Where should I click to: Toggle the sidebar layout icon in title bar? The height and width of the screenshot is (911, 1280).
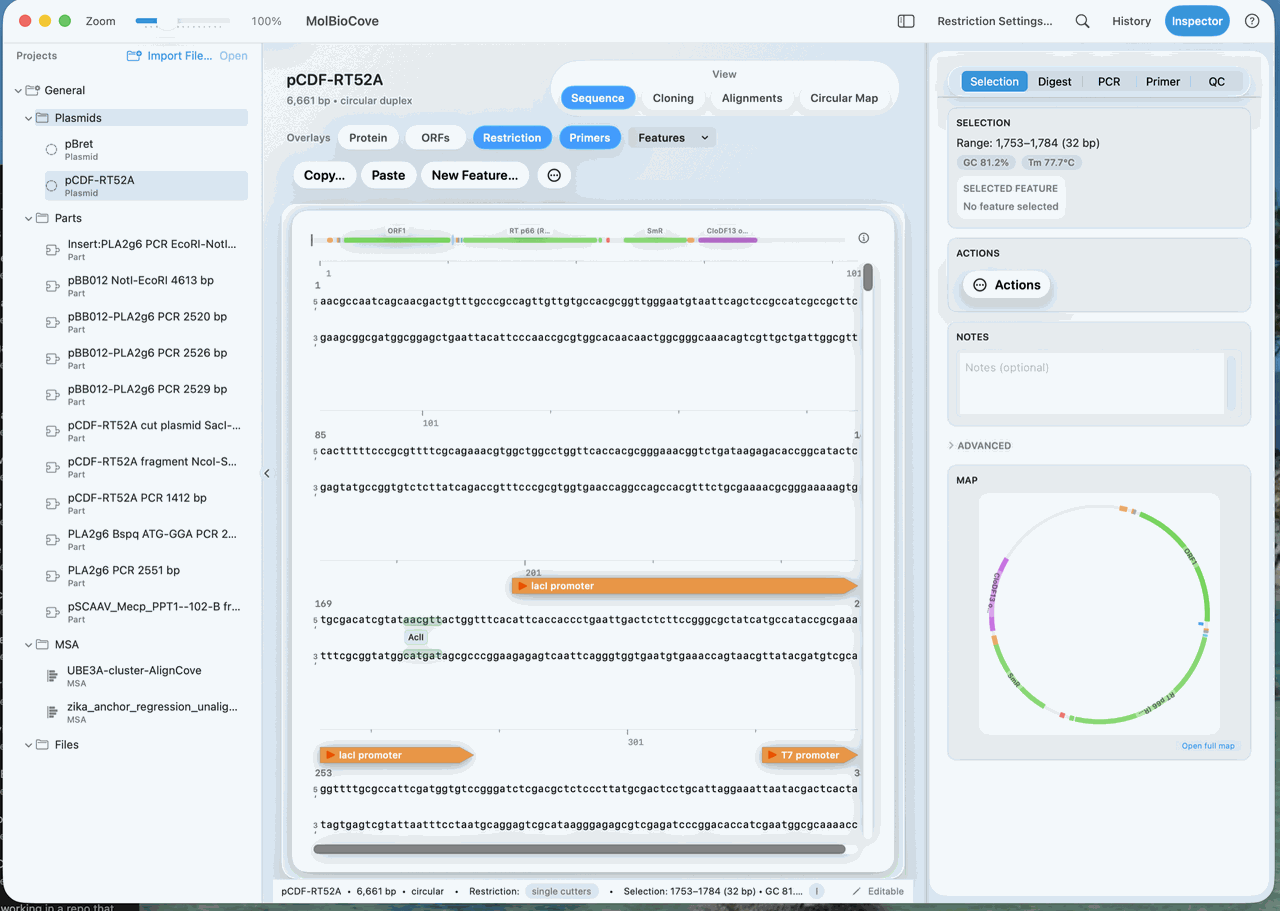[x=906, y=21]
